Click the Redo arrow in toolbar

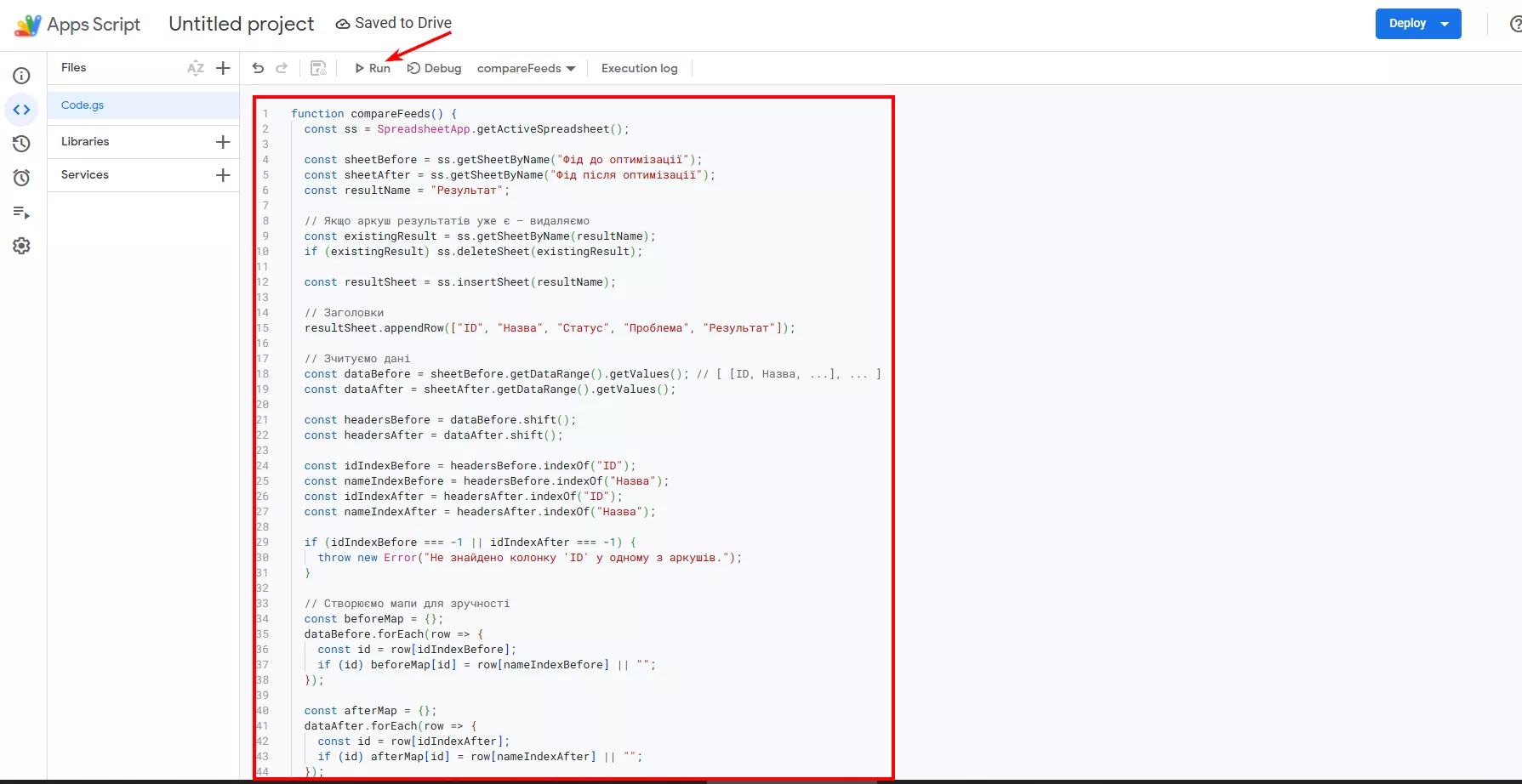pyautogui.click(x=282, y=68)
